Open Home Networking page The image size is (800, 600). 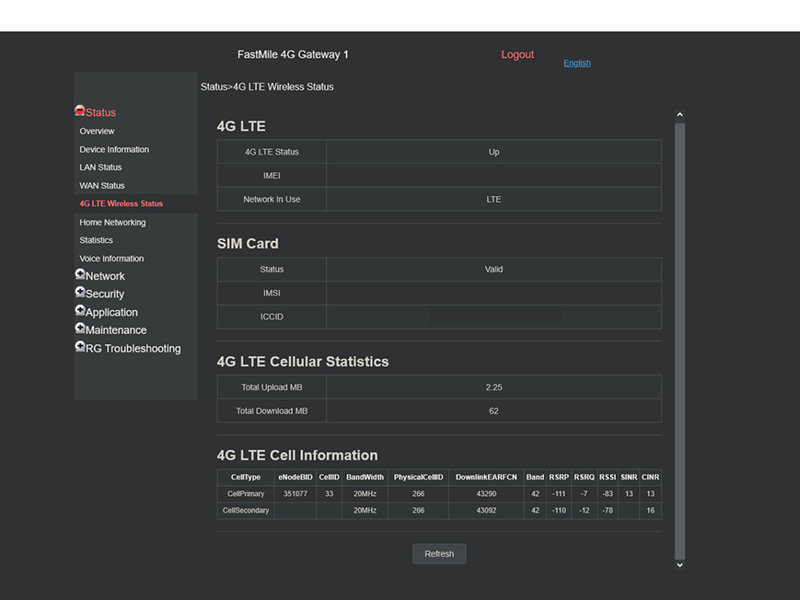112,223
